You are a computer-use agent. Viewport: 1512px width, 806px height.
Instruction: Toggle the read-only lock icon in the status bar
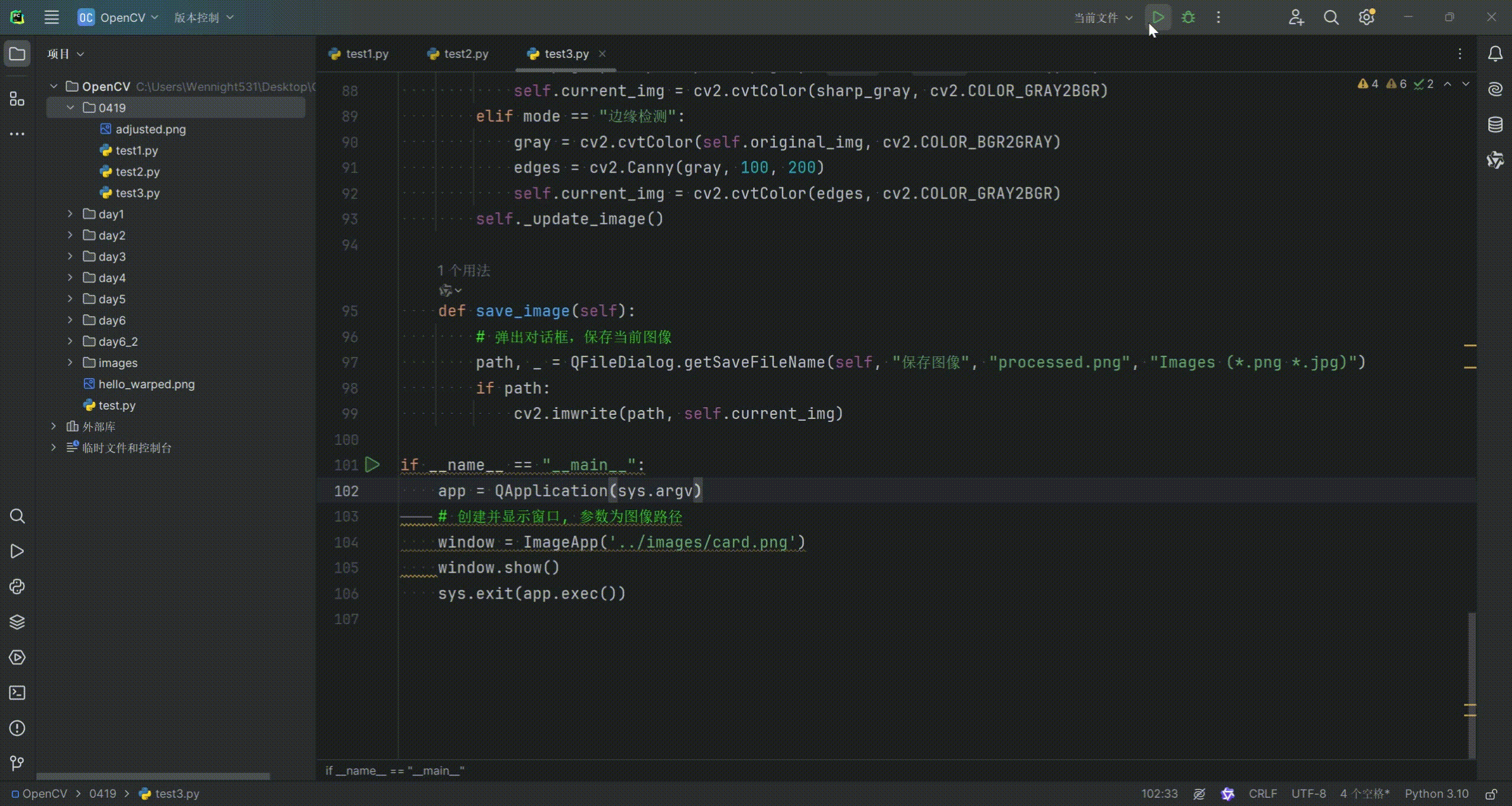click(x=1492, y=794)
